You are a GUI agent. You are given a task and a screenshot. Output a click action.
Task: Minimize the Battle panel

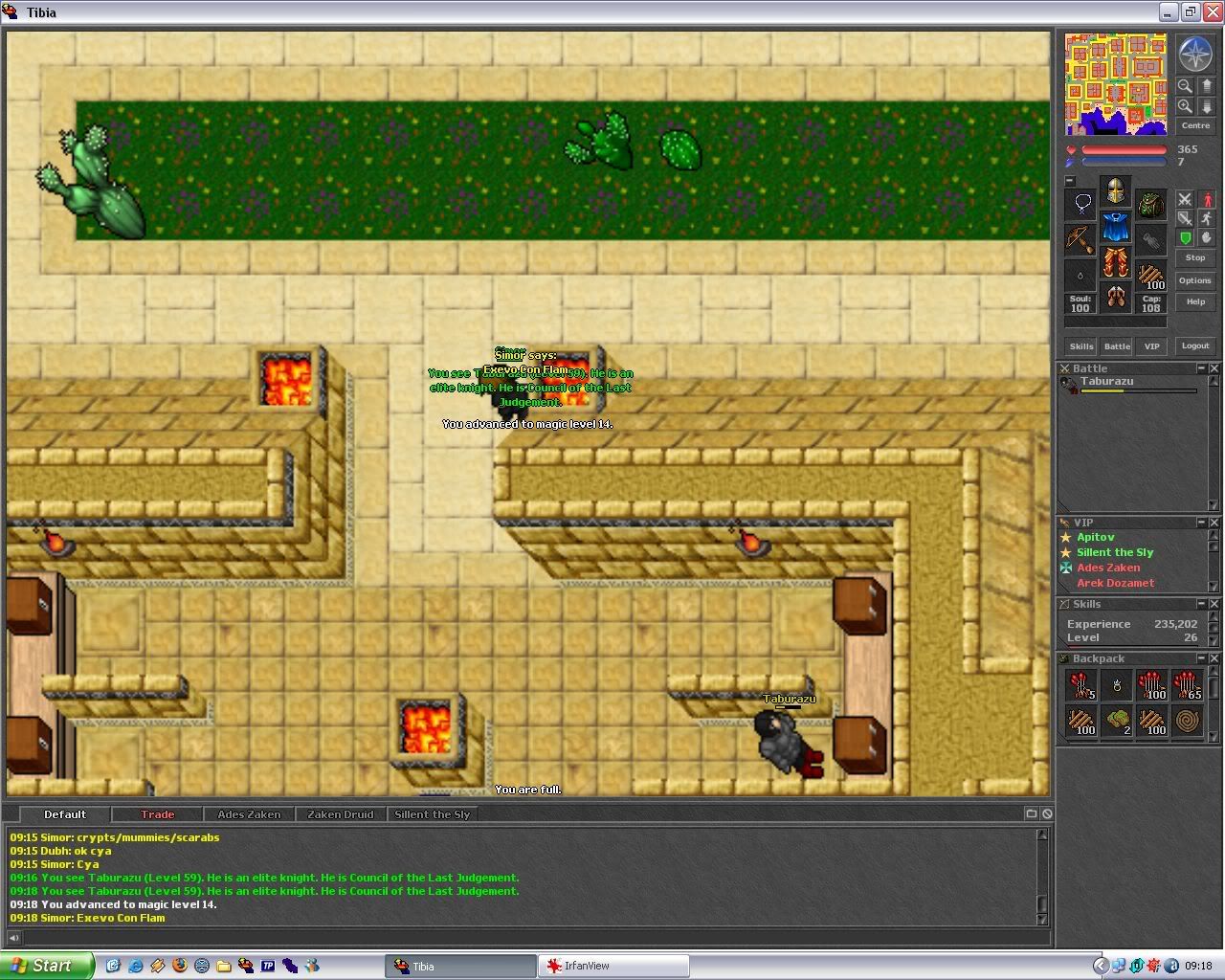(x=1201, y=368)
